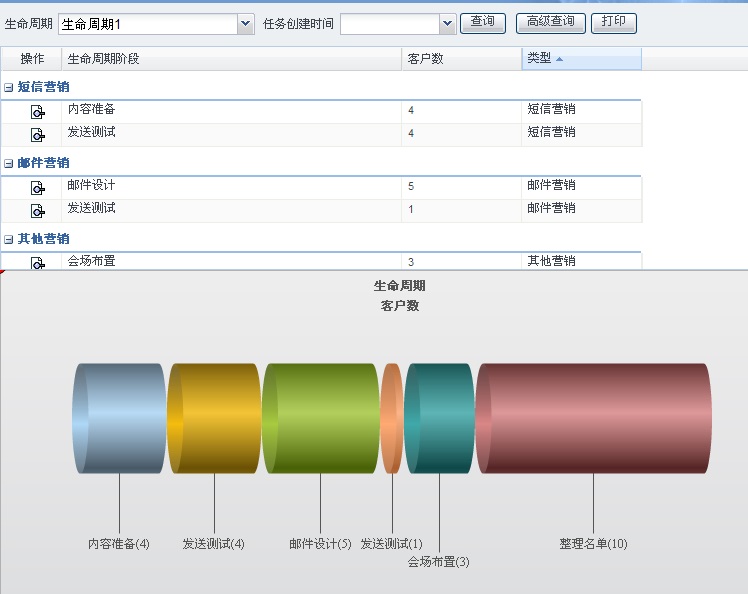This screenshot has height=594, width=748.
Task: Click chart label 内容准备(4)
Action: (x=119, y=543)
